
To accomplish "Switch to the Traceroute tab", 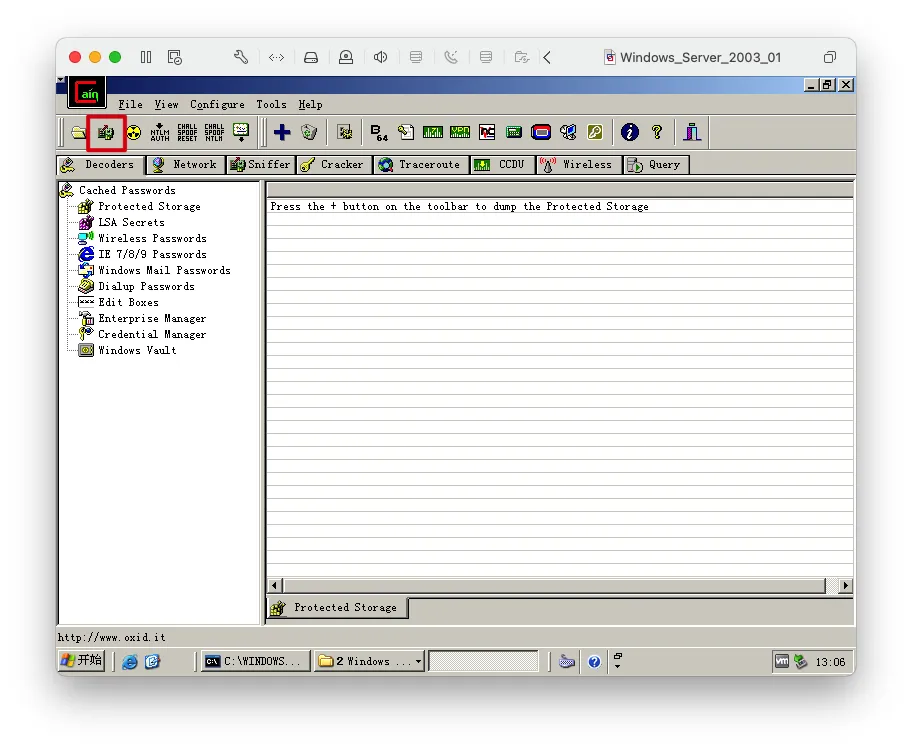I will [x=421, y=165].
